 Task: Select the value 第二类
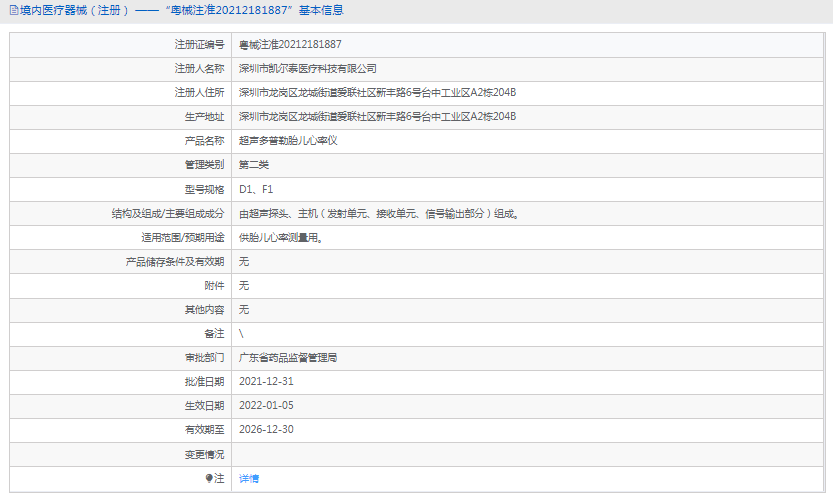point(254,165)
